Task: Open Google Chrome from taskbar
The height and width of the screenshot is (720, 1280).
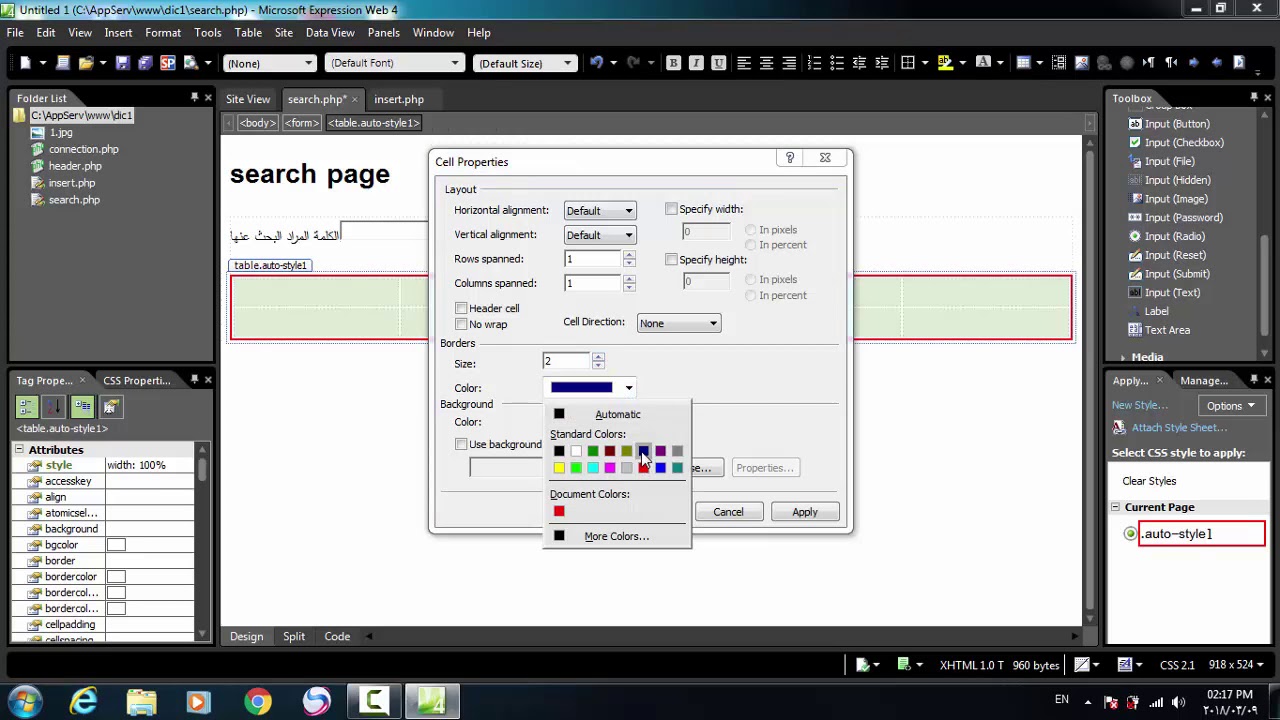Action: (258, 702)
